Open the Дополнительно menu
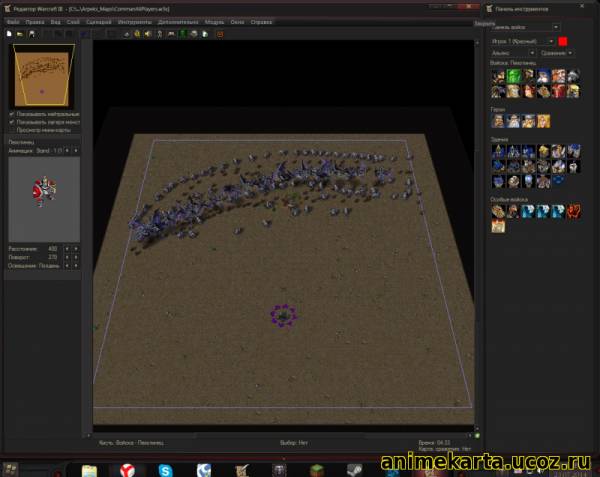Image resolution: width=600 pixels, height=477 pixels. pyautogui.click(x=178, y=22)
